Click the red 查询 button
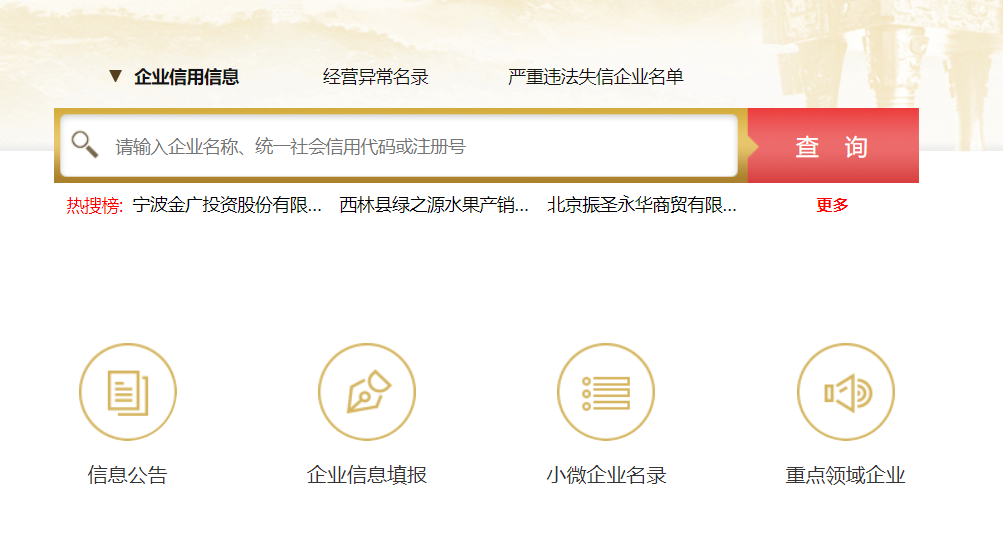Screen dimensions: 1003x547 pyautogui.click(x=833, y=146)
